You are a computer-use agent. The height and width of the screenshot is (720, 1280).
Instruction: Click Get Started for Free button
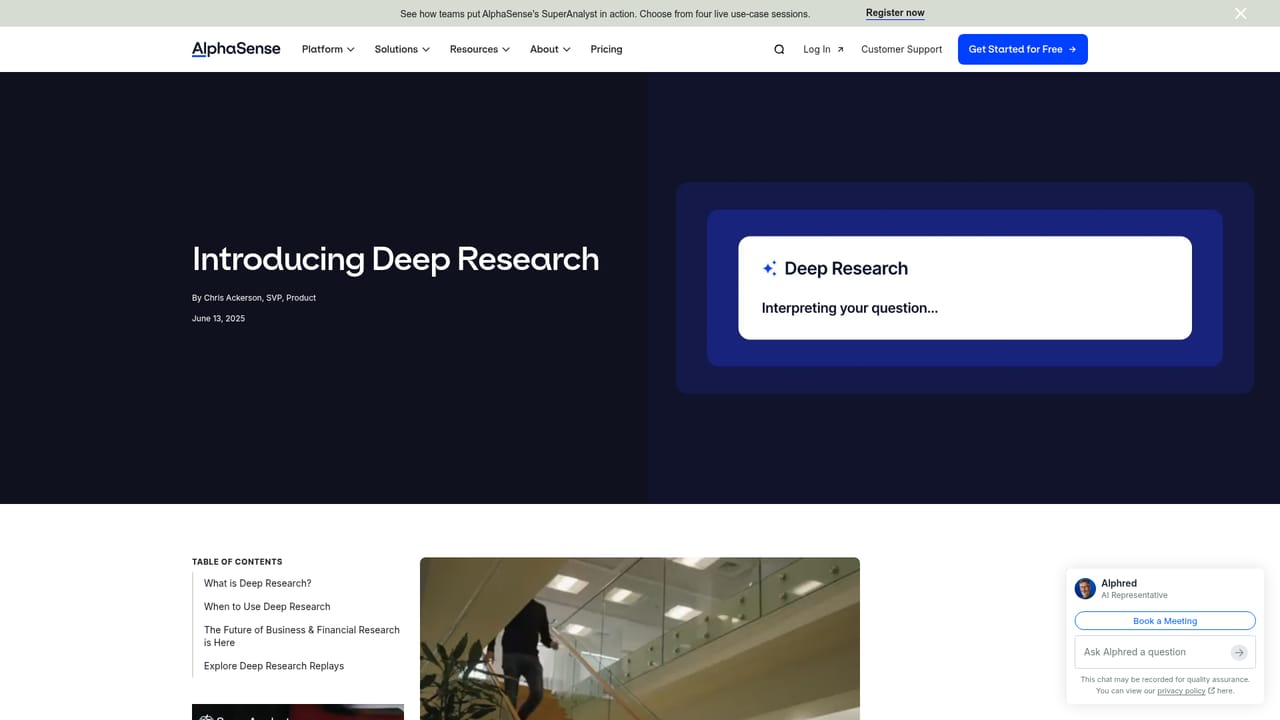click(x=1022, y=49)
